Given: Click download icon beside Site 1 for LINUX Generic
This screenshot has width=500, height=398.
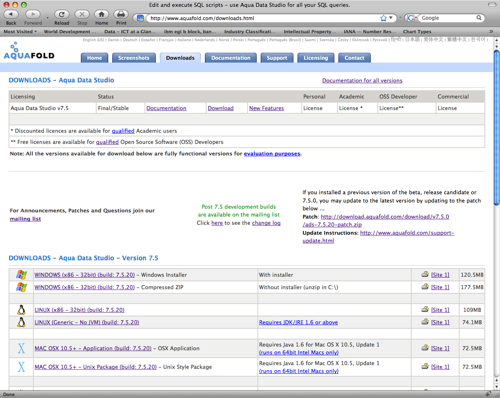Looking at the screenshot, I should 425,322.
